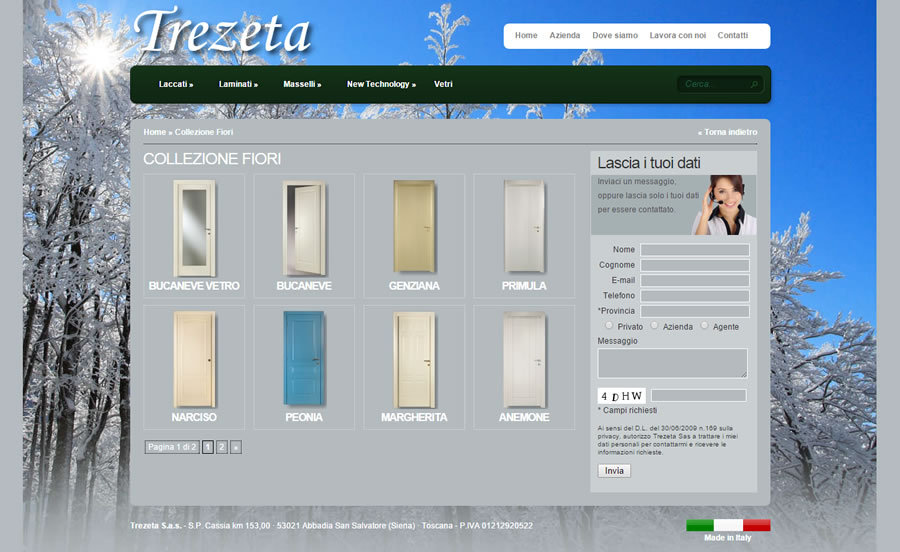The height and width of the screenshot is (552, 900).
Task: Go to Contatti in top navigation
Action: pos(732,36)
